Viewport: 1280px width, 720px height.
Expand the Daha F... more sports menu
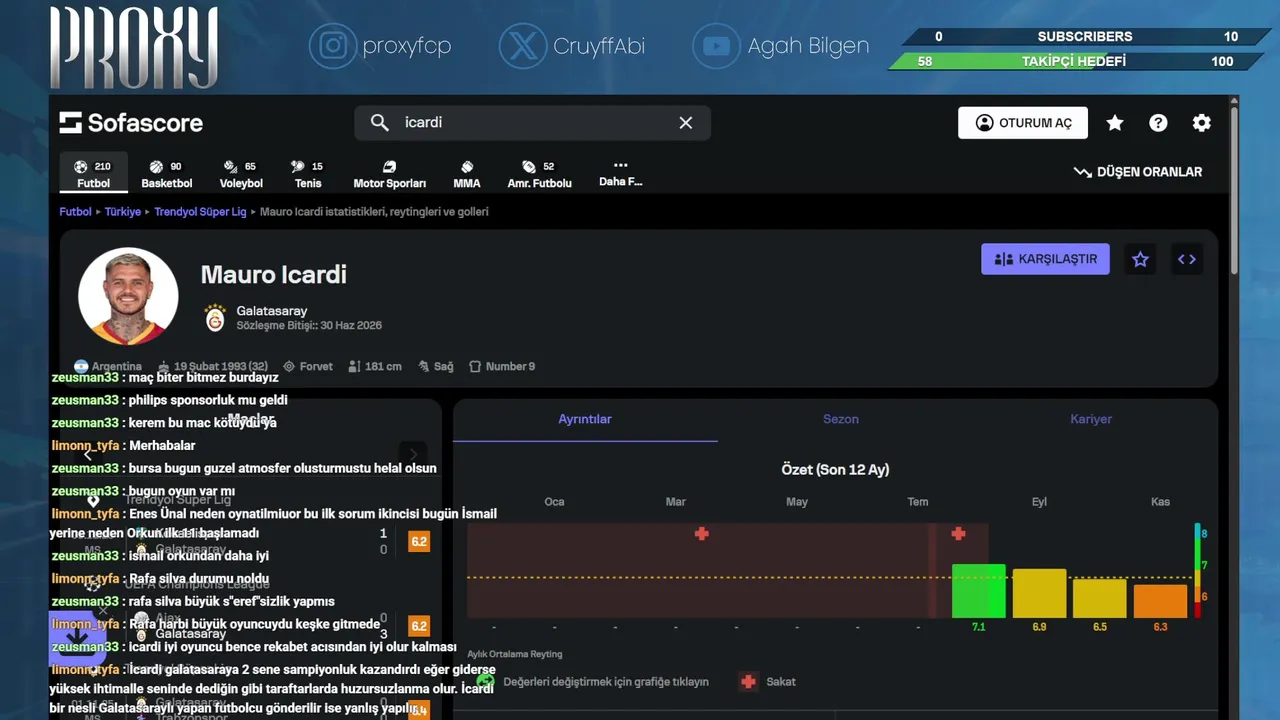pos(621,174)
